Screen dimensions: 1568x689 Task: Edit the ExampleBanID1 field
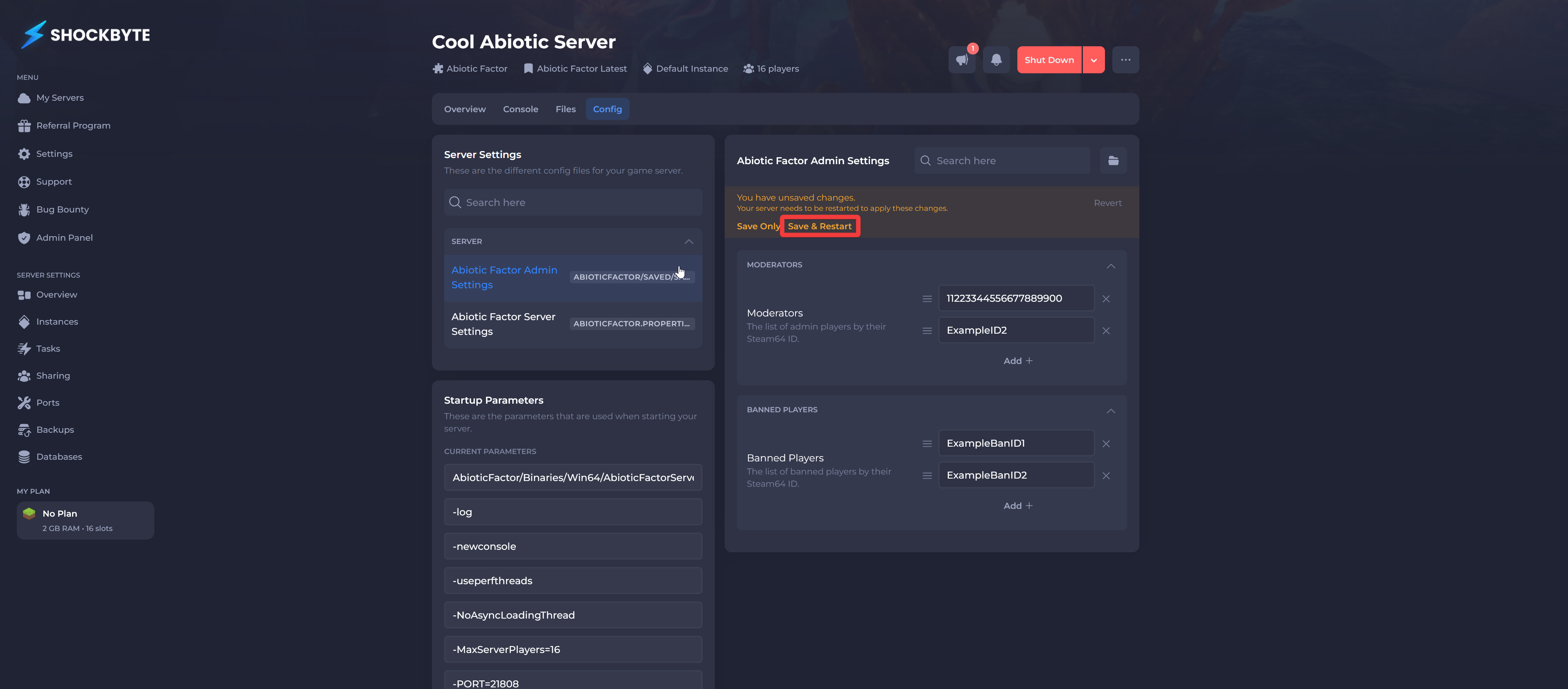pyautogui.click(x=1016, y=443)
